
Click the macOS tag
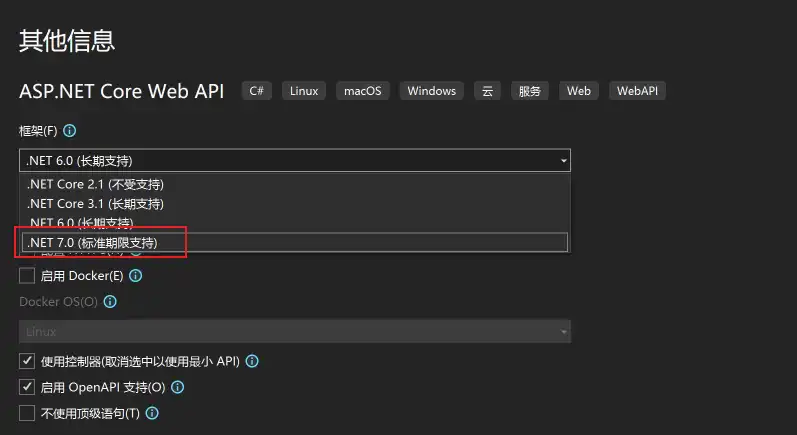pyautogui.click(x=362, y=91)
